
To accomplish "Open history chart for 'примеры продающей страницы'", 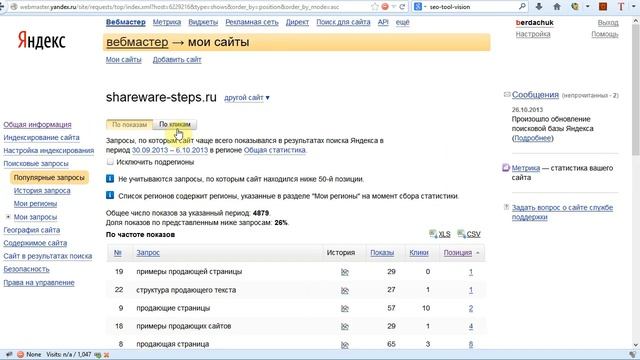I will (344, 272).
